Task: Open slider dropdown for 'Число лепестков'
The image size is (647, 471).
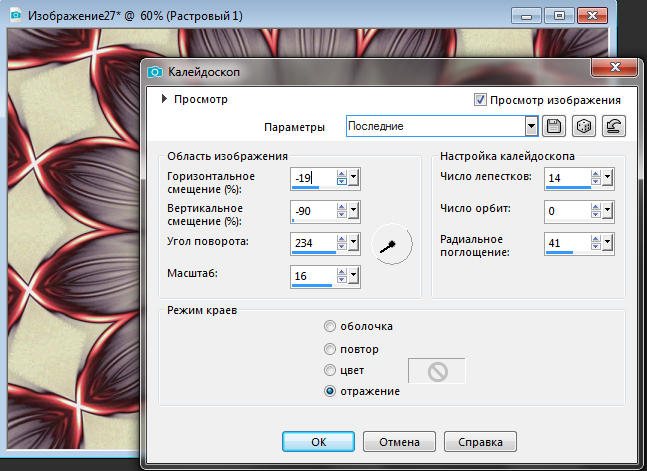Action: 608,179
